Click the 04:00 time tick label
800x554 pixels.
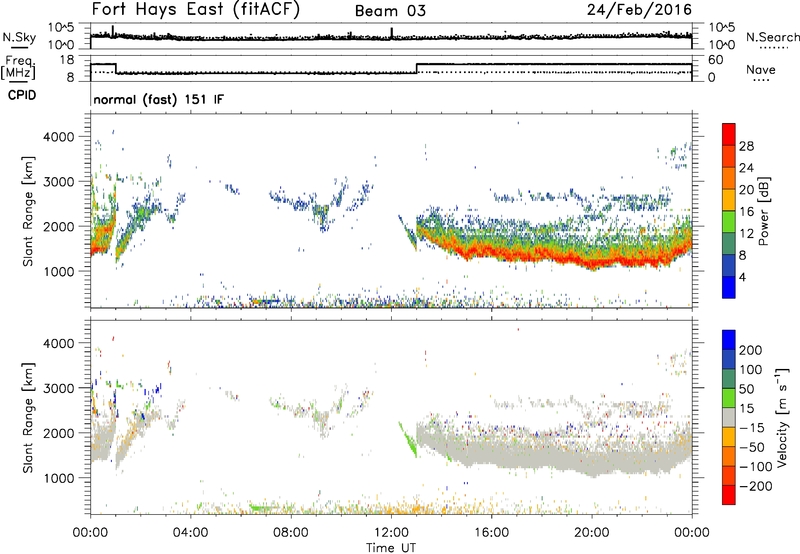pyautogui.click(x=191, y=533)
